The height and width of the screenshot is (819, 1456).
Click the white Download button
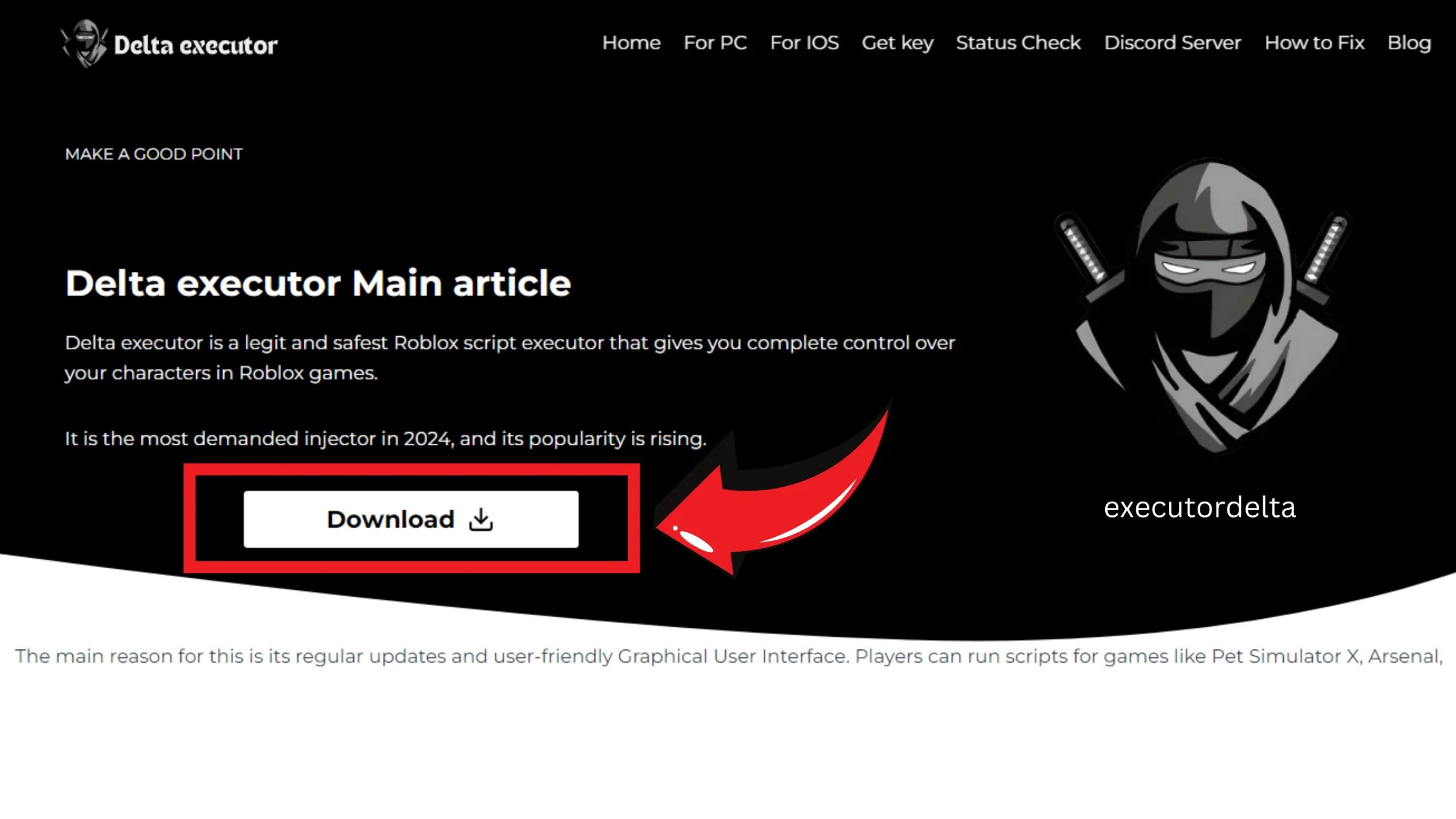tap(411, 519)
